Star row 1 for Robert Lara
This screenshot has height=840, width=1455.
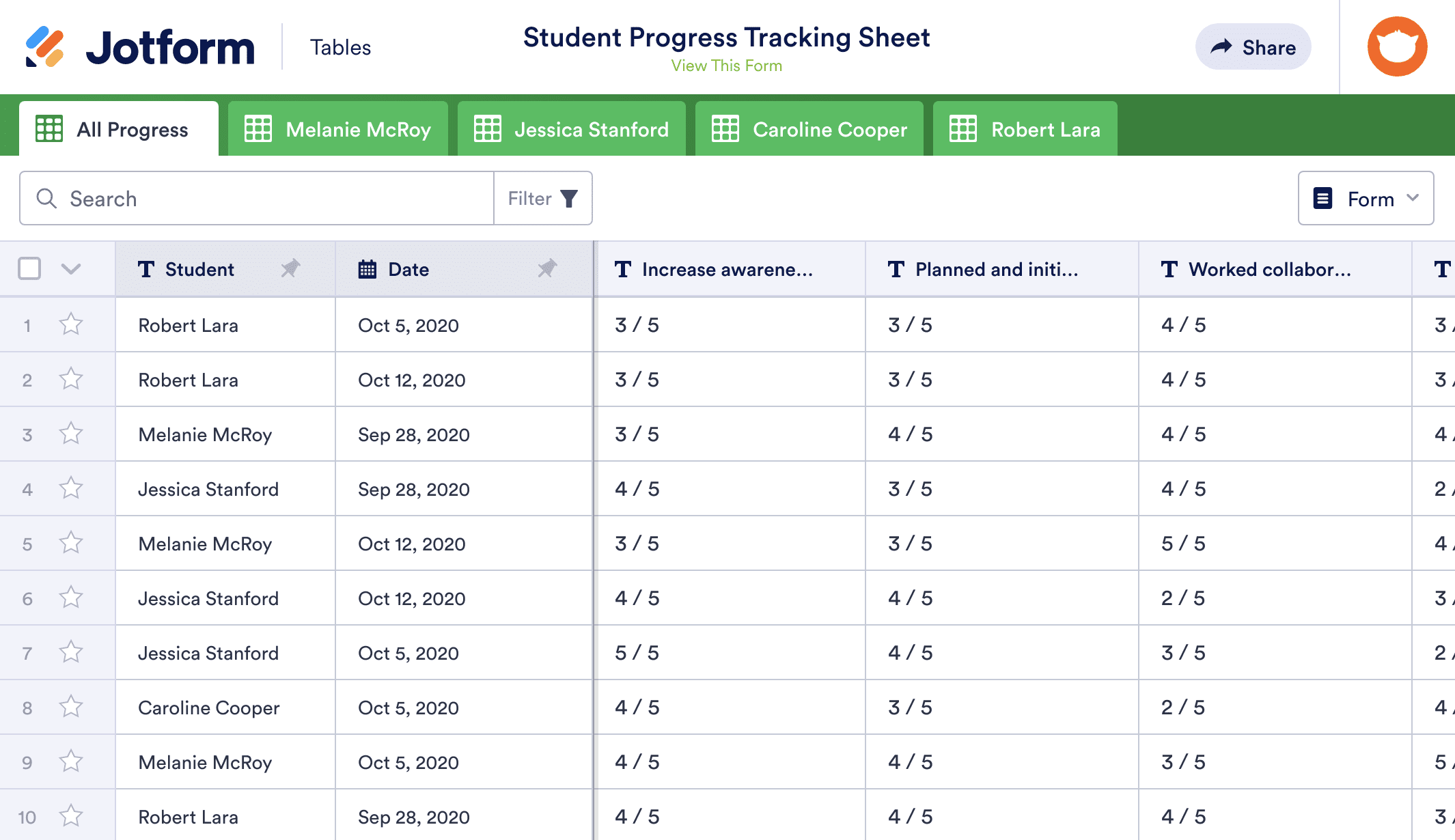[71, 324]
